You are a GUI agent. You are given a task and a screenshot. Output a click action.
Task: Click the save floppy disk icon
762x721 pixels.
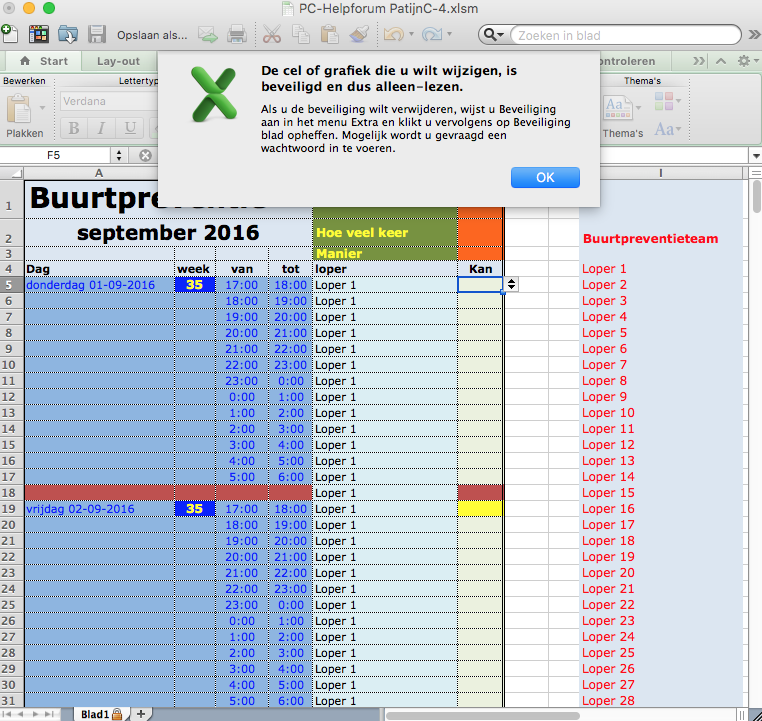click(x=97, y=34)
